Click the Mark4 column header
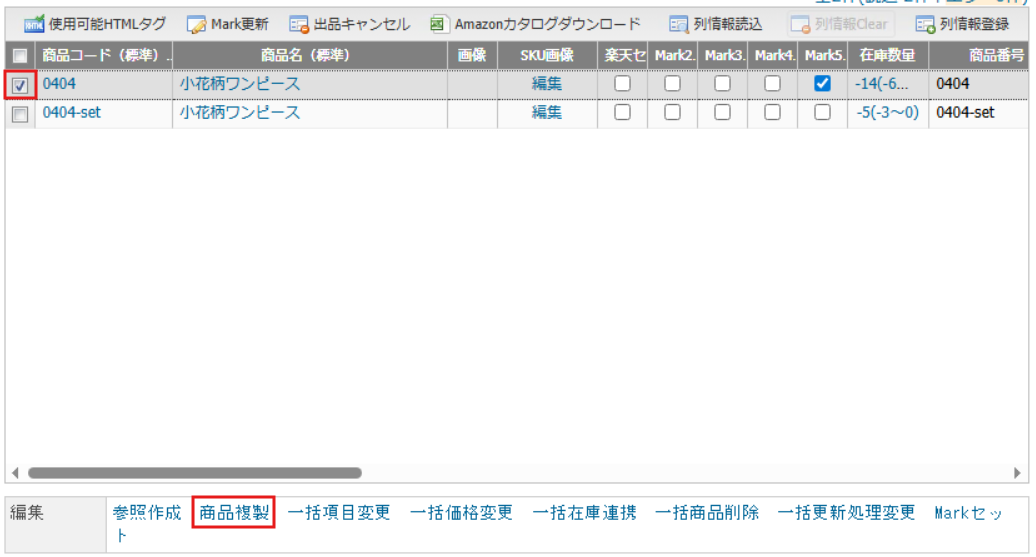1036x557 pixels. coord(772,56)
